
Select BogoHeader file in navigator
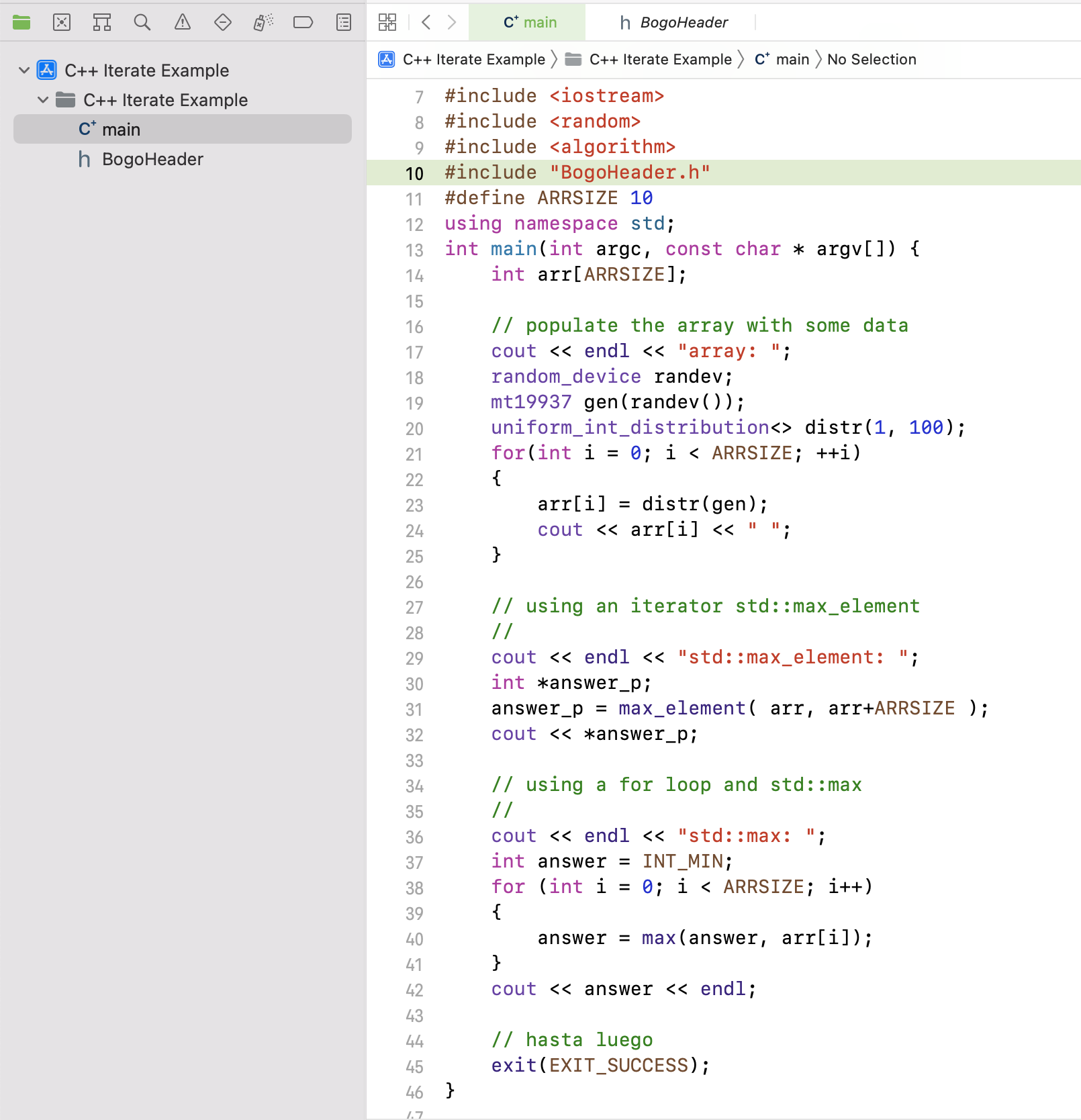click(152, 159)
